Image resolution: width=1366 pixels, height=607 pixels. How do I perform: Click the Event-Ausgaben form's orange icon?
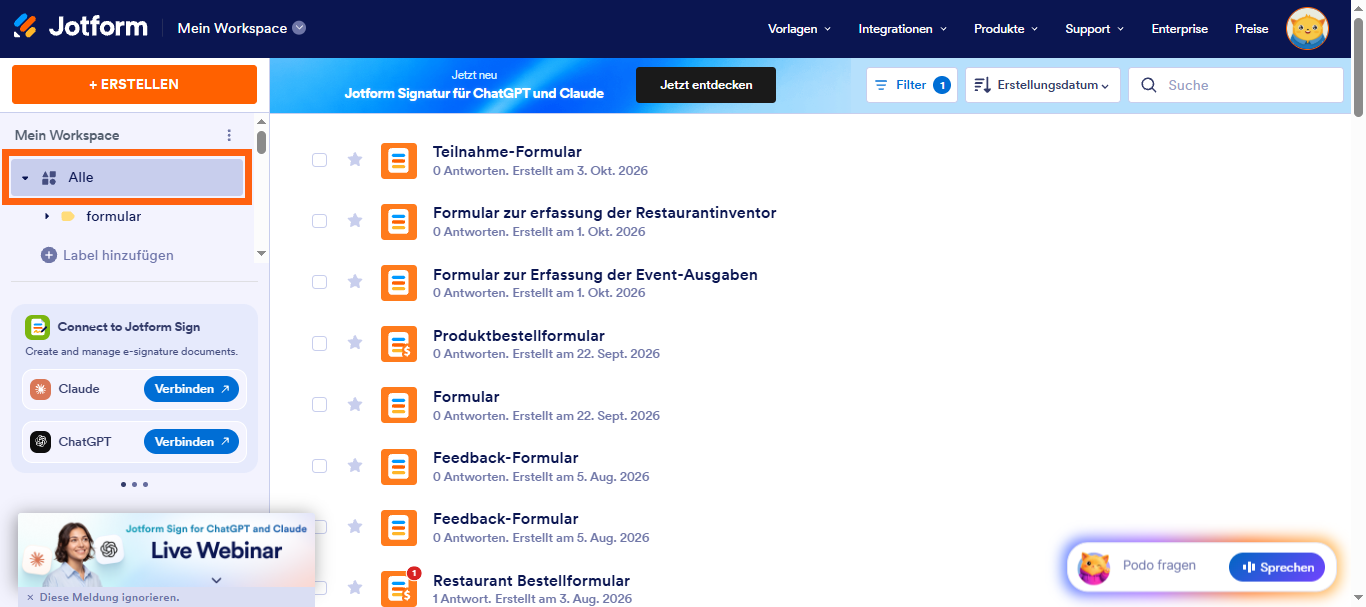point(399,282)
